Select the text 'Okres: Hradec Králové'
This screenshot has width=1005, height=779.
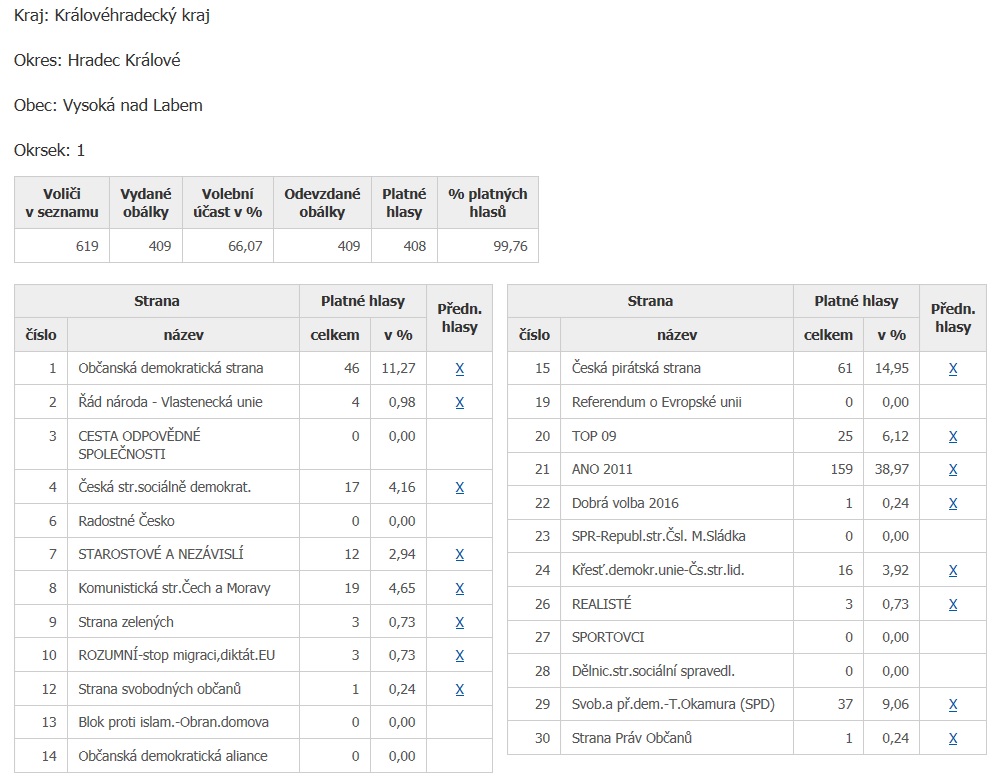click(x=97, y=60)
